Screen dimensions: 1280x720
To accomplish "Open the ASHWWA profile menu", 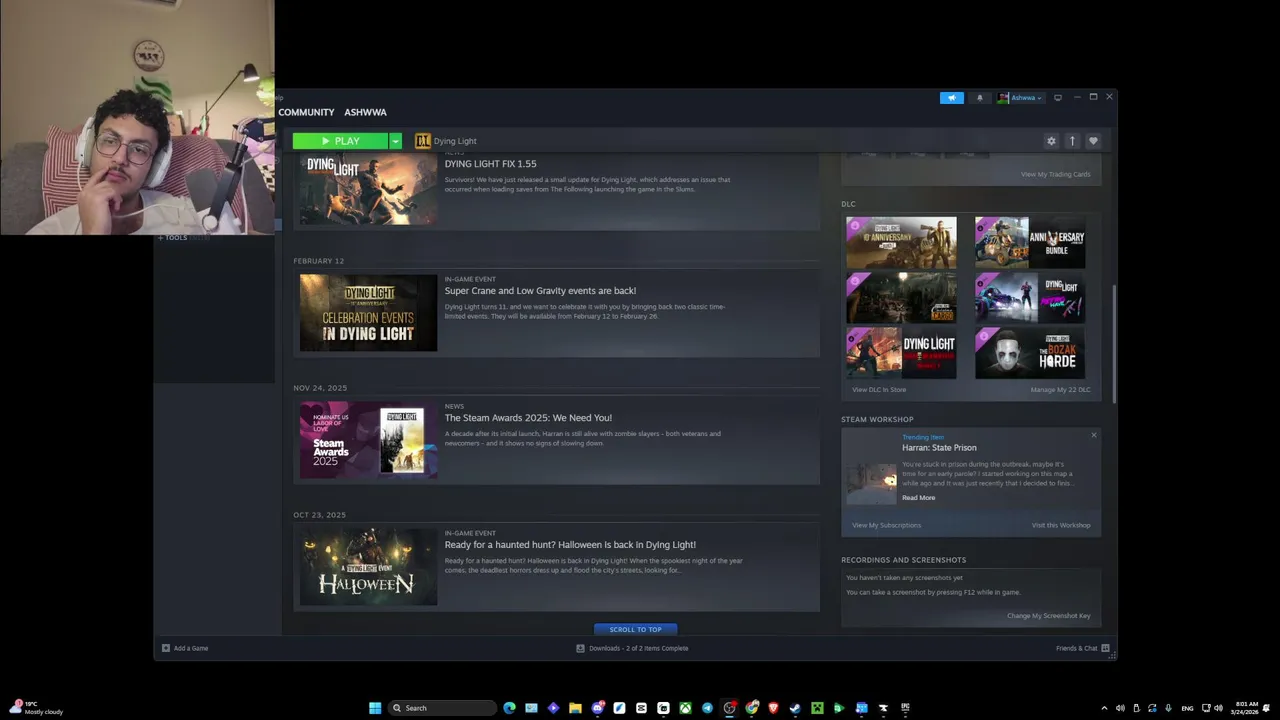I will 365,112.
